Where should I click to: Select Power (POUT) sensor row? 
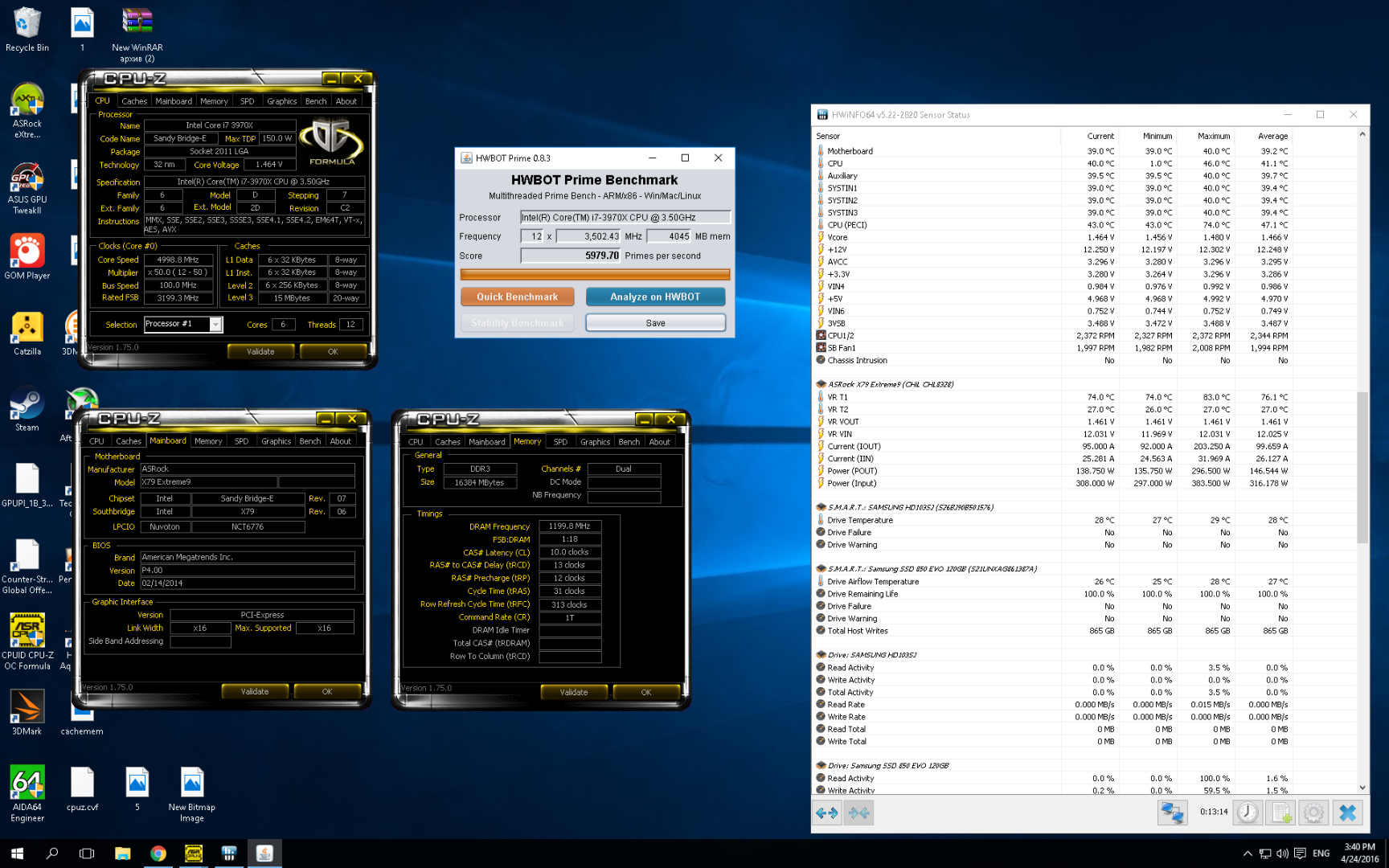tap(1053, 471)
